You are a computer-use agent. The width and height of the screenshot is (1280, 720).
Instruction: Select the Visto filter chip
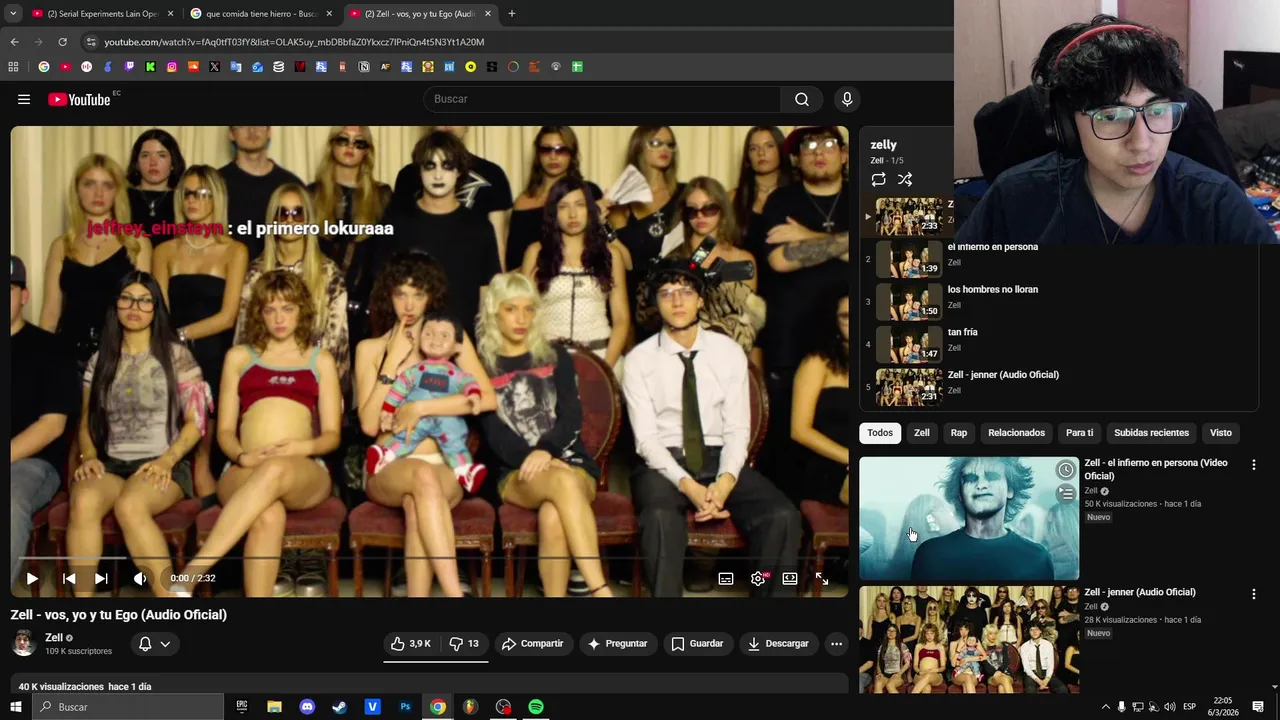pos(1221,433)
